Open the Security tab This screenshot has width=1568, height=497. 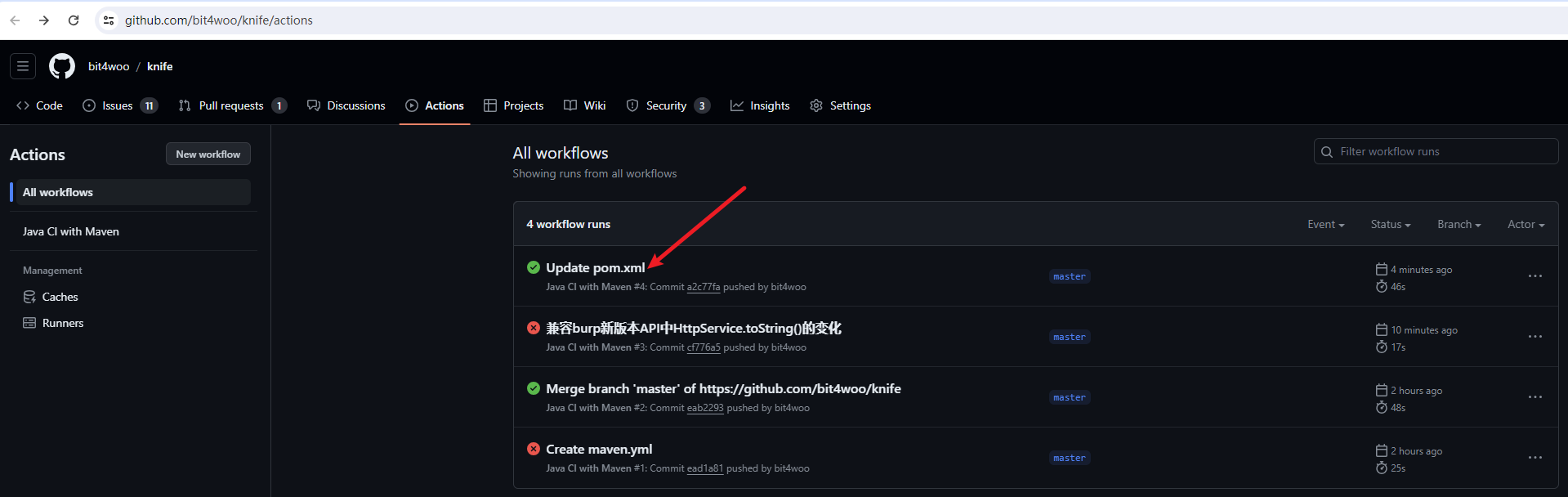[668, 105]
